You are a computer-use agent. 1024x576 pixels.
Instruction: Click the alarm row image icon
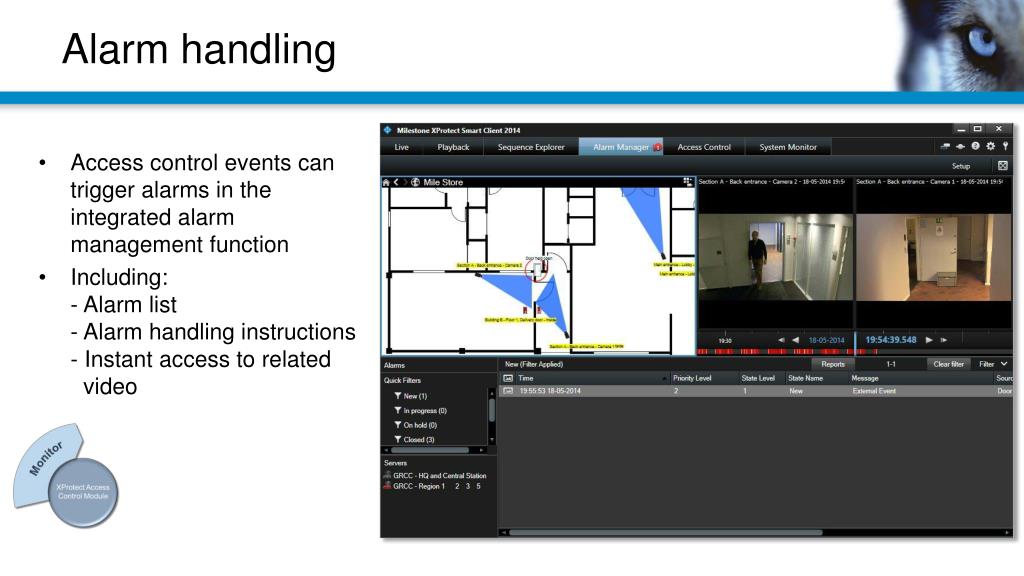[x=508, y=391]
